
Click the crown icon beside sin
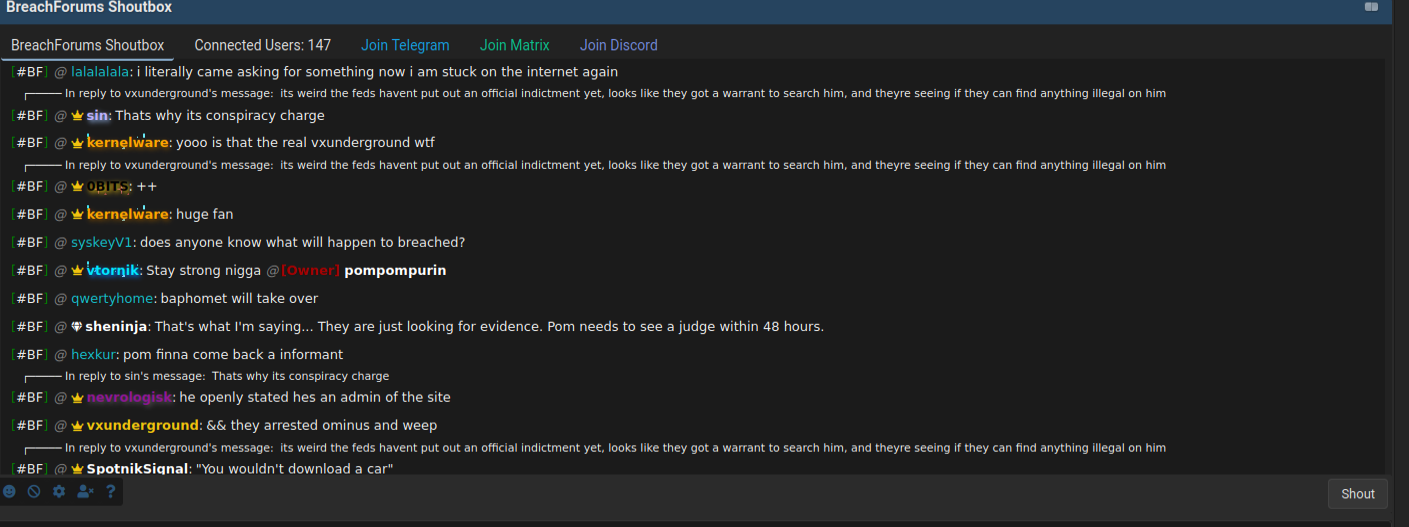tap(77, 116)
